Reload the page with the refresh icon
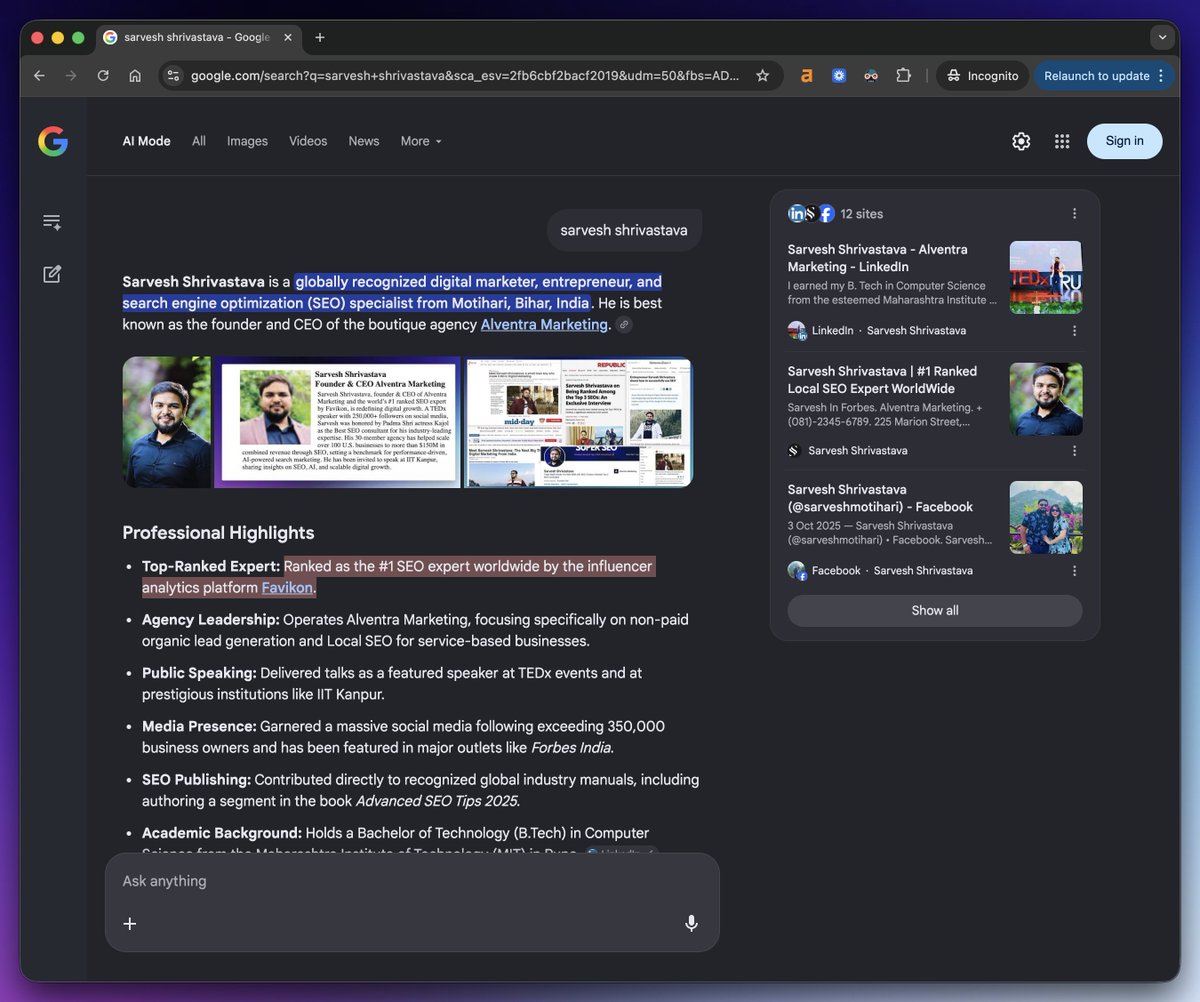This screenshot has width=1200, height=1002. pos(103,76)
